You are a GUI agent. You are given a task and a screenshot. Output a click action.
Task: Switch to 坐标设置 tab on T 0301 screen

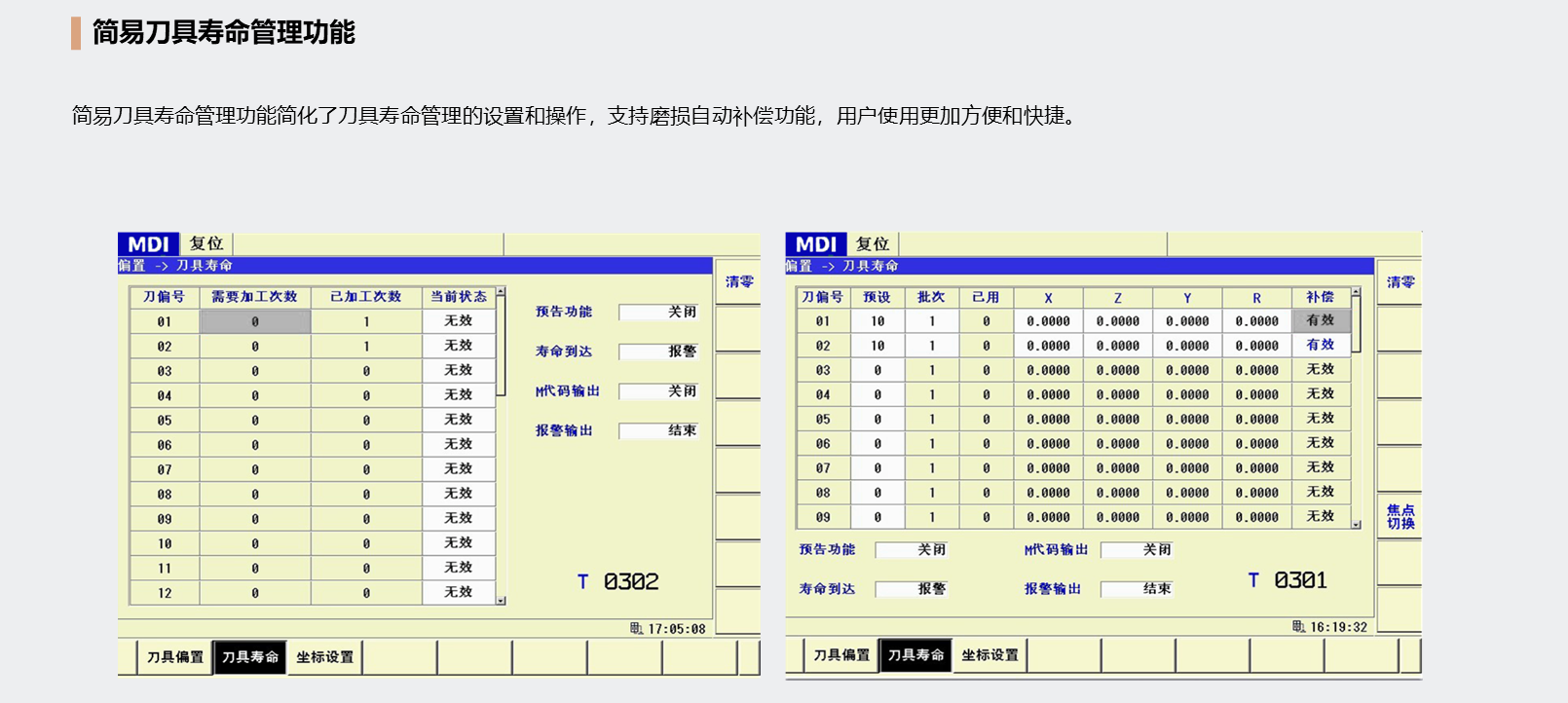pyautogui.click(x=989, y=656)
